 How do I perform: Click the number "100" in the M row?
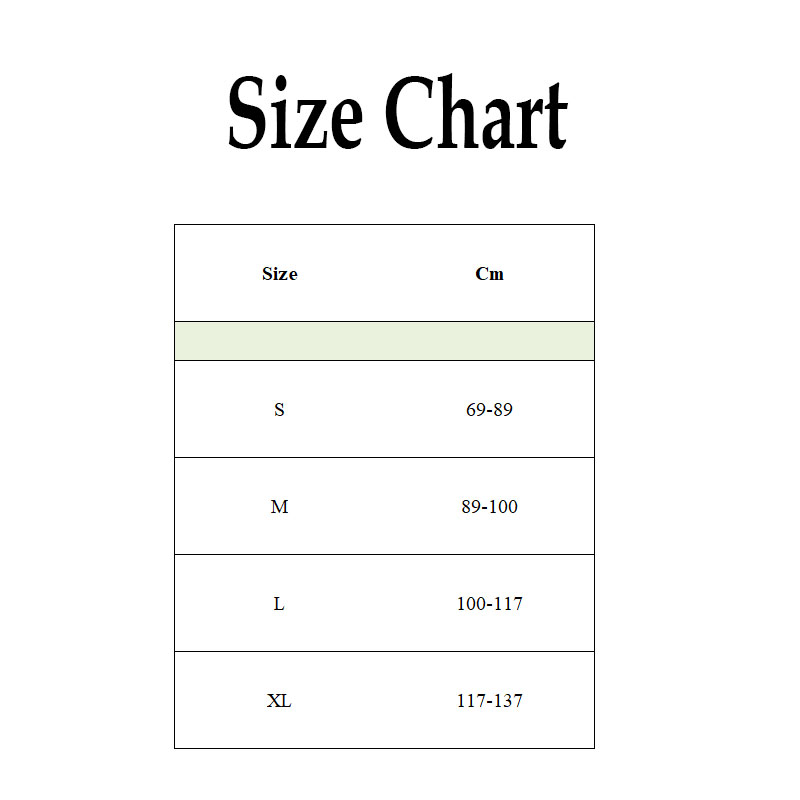[503, 507]
